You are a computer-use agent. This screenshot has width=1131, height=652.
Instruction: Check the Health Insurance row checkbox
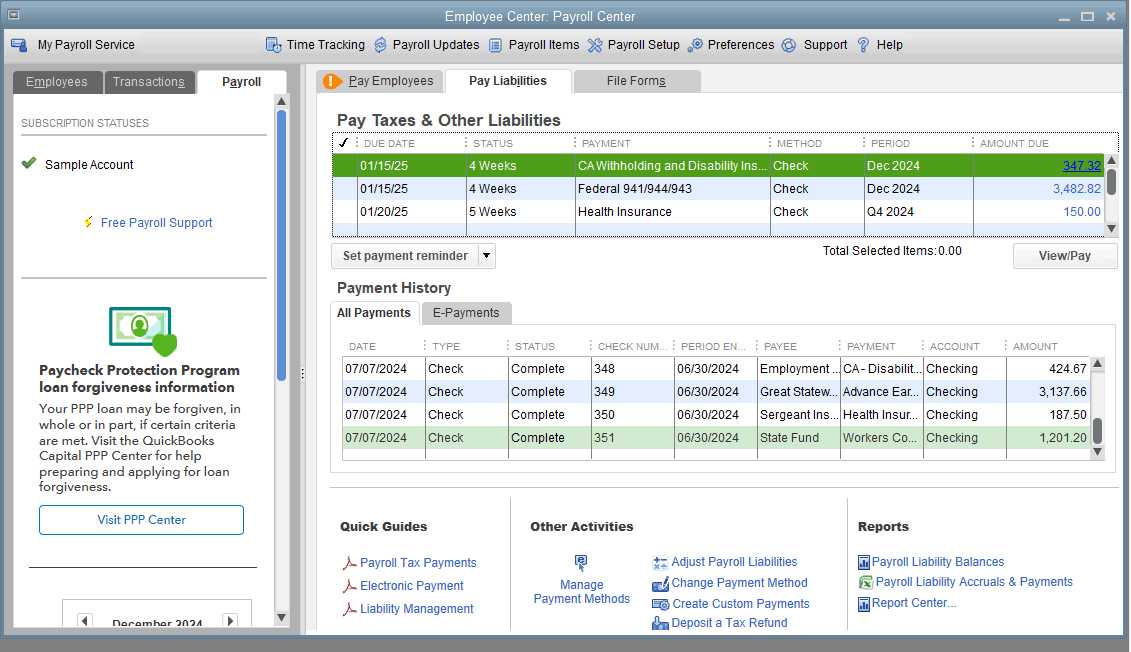click(x=345, y=212)
